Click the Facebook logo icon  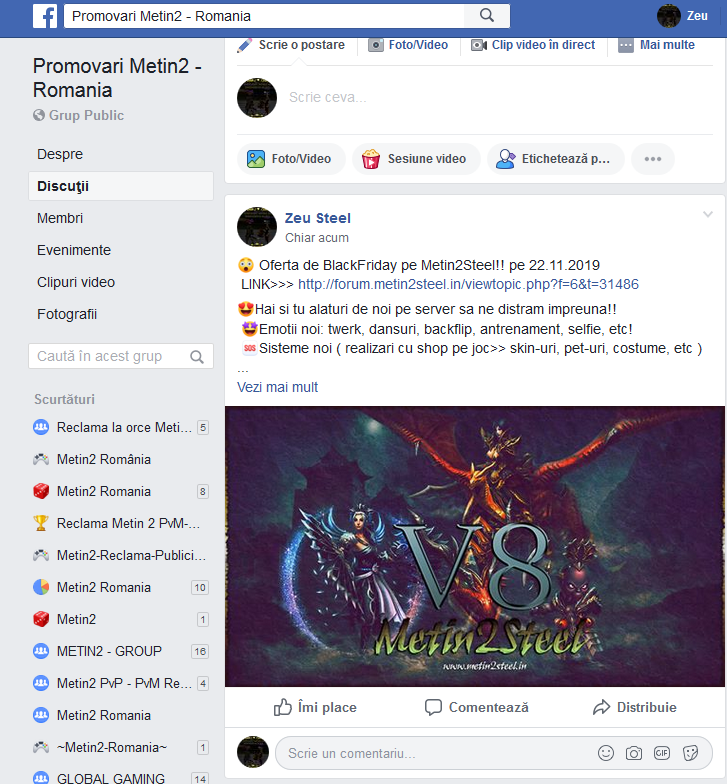[45, 16]
